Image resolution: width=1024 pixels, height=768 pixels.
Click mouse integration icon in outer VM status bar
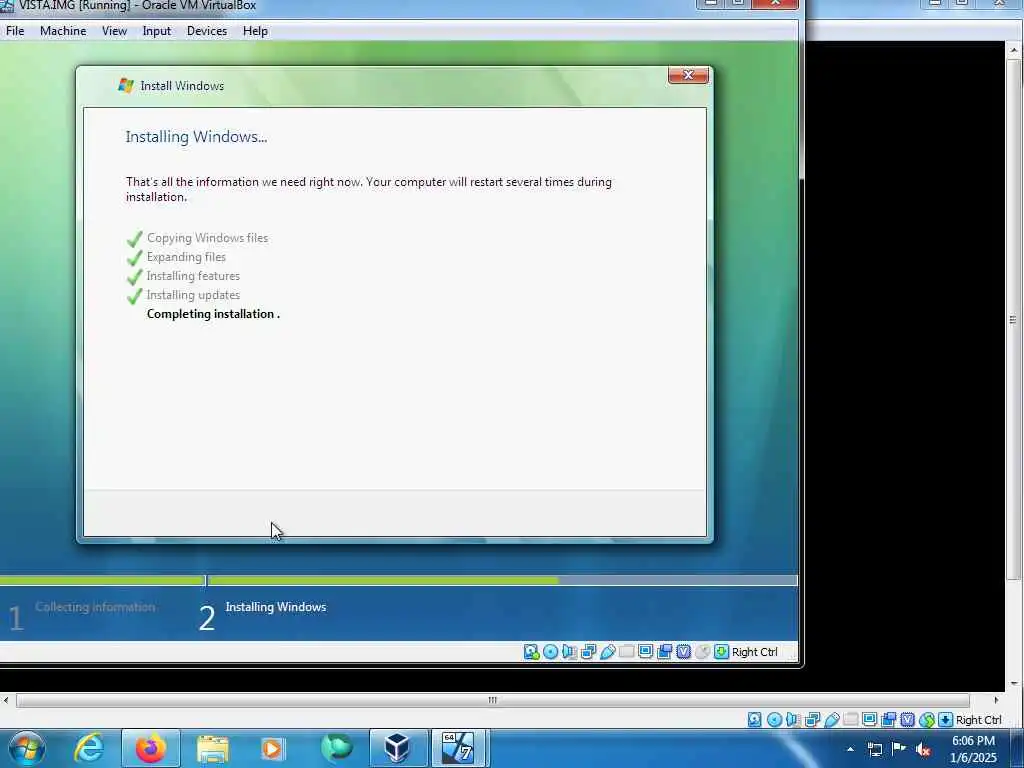point(927,720)
